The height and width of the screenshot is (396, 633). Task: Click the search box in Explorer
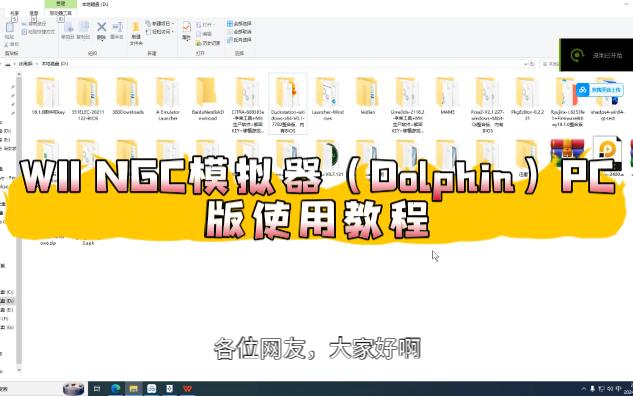[x=550, y=64]
